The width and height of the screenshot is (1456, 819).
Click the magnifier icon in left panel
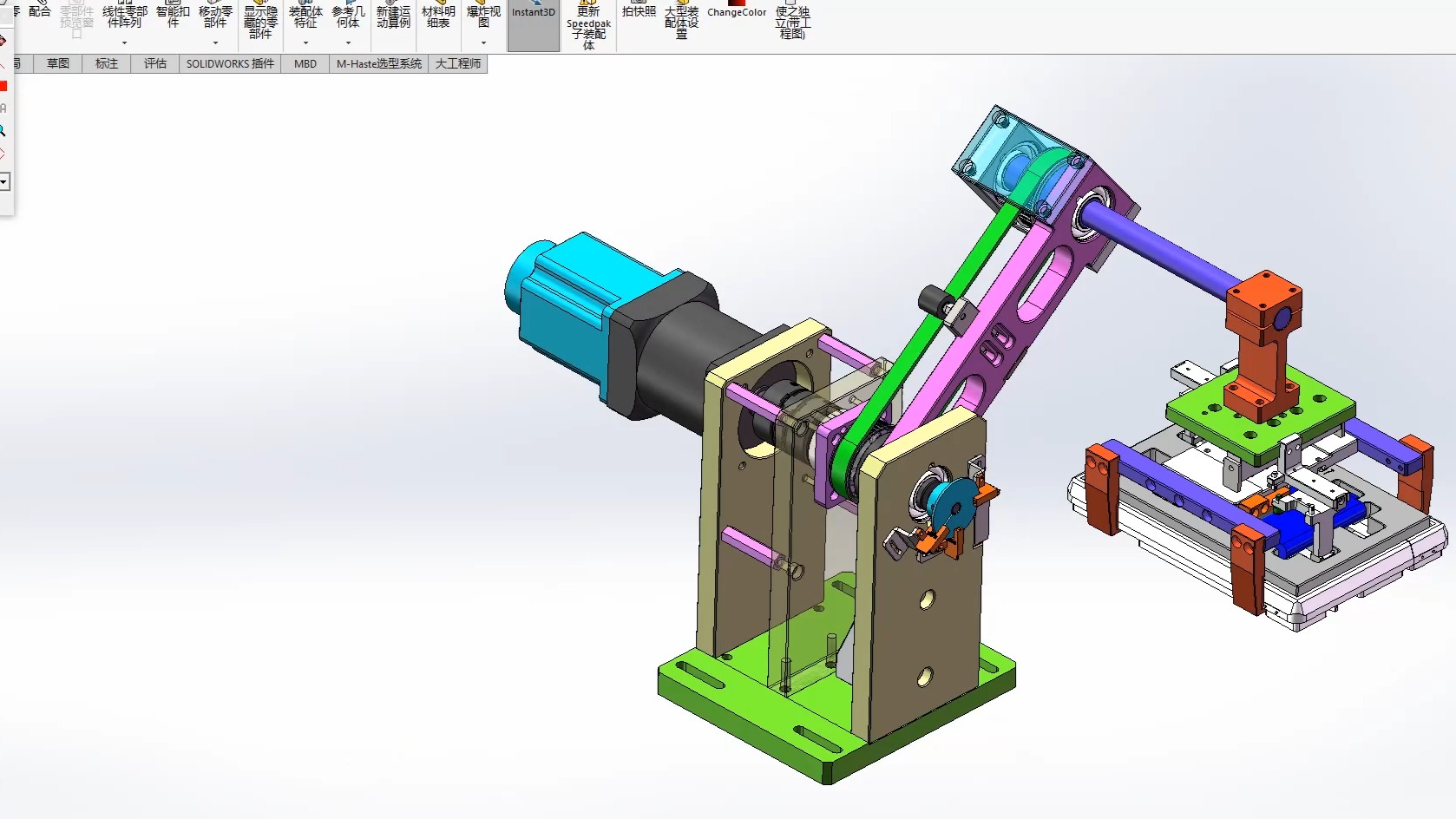(3, 131)
